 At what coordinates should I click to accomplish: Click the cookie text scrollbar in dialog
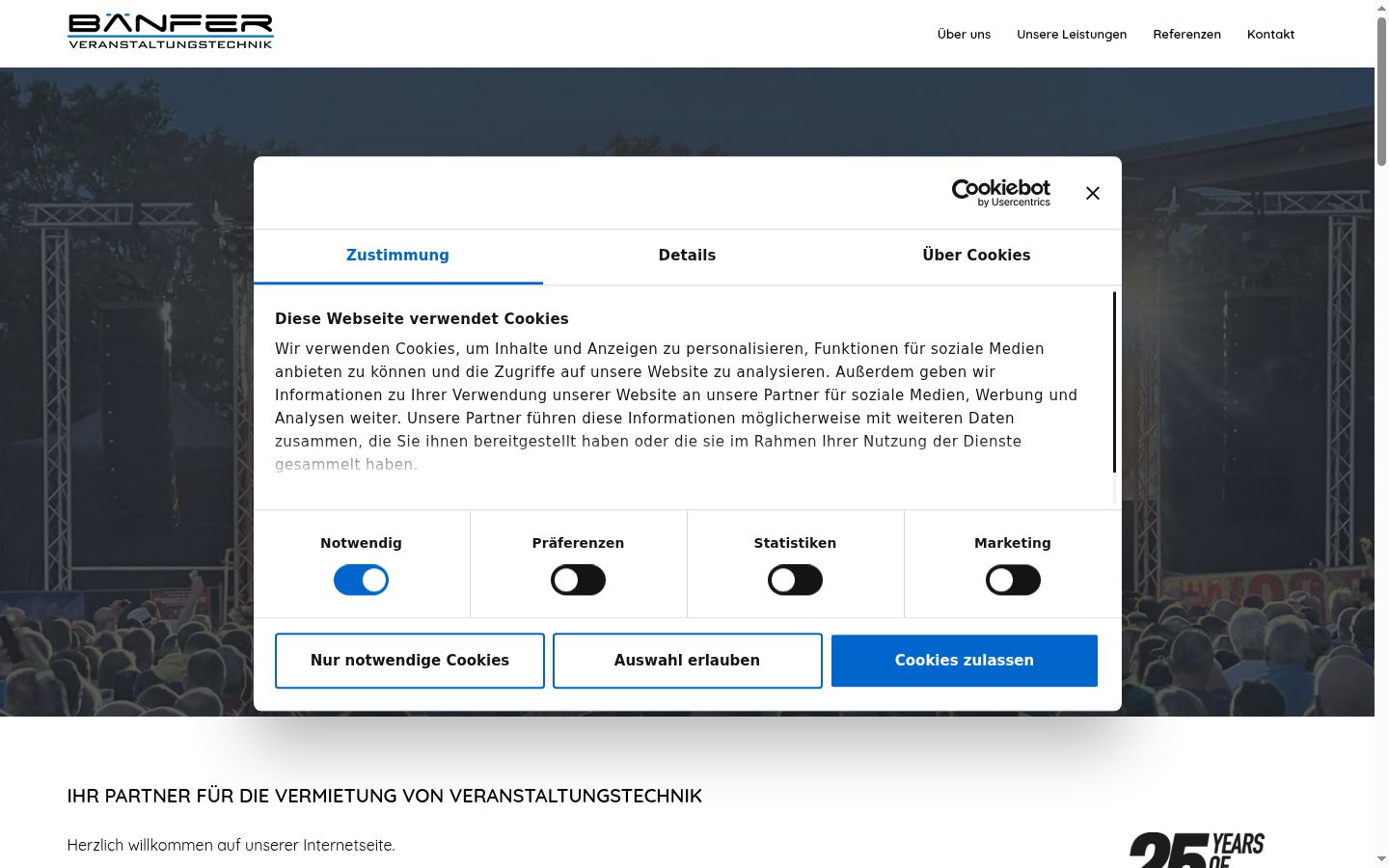1114,382
